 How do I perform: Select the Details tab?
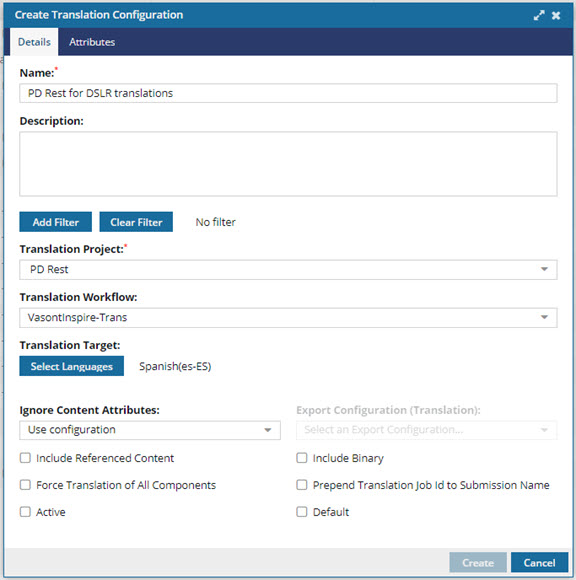click(34, 42)
